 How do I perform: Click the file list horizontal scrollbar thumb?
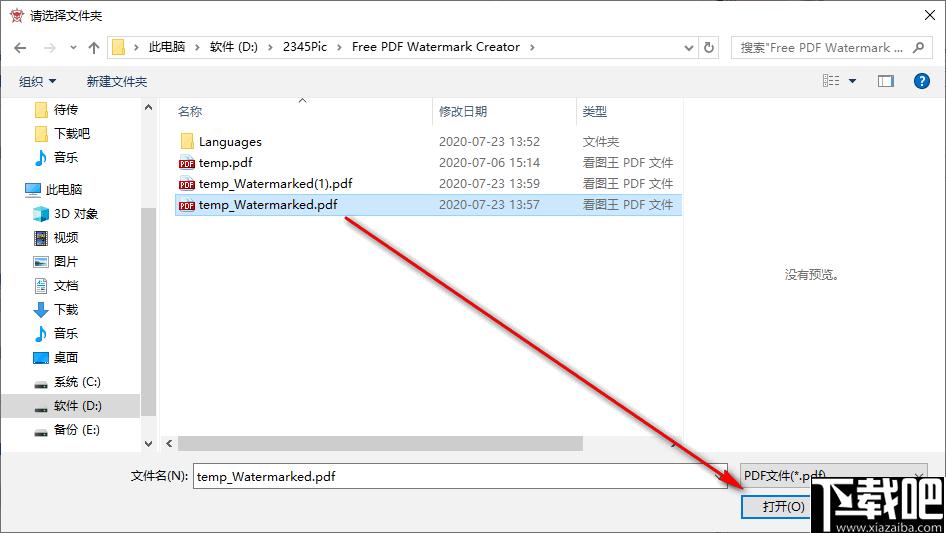[380, 444]
